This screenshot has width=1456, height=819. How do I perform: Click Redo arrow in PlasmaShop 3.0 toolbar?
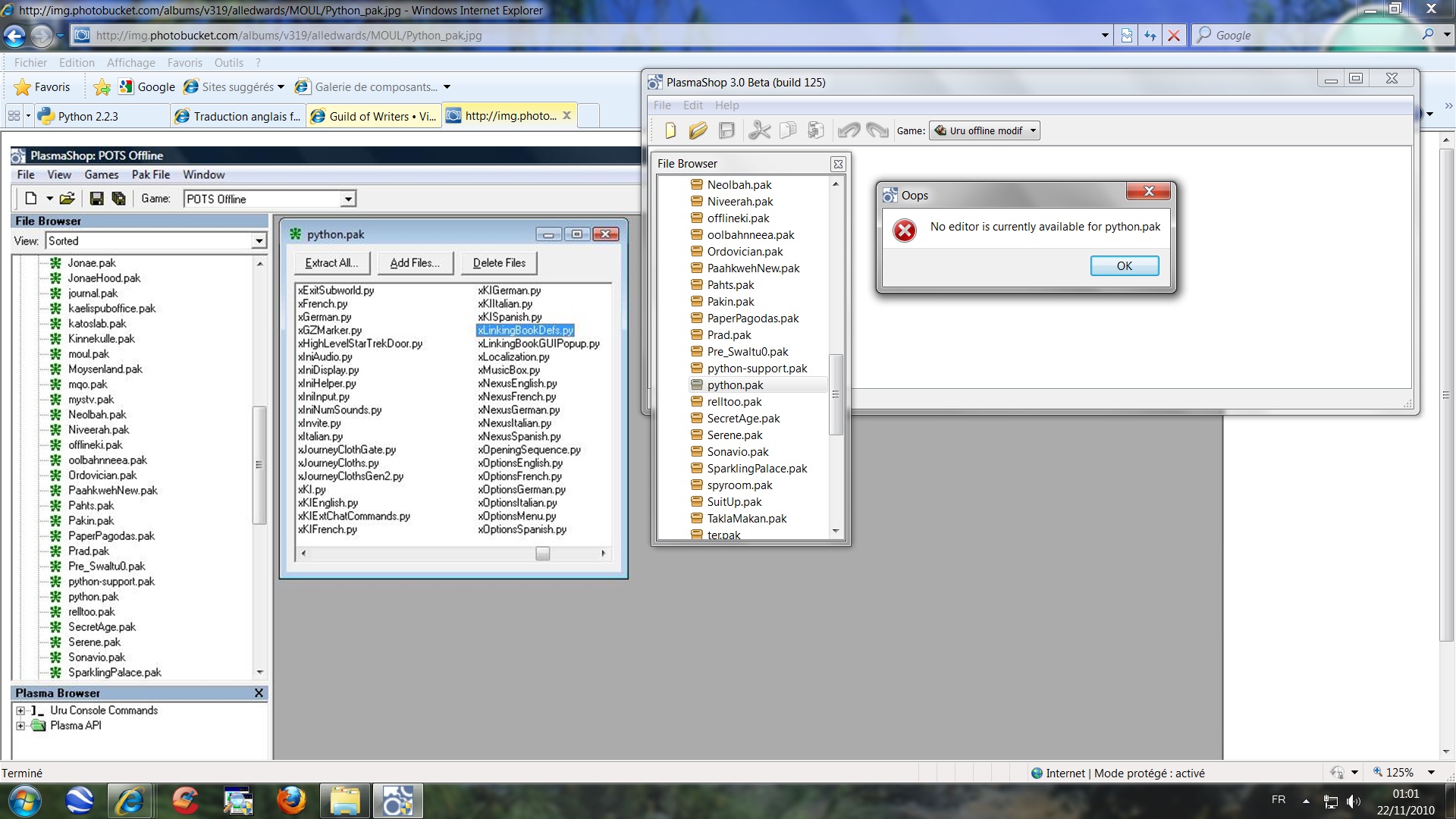[877, 130]
